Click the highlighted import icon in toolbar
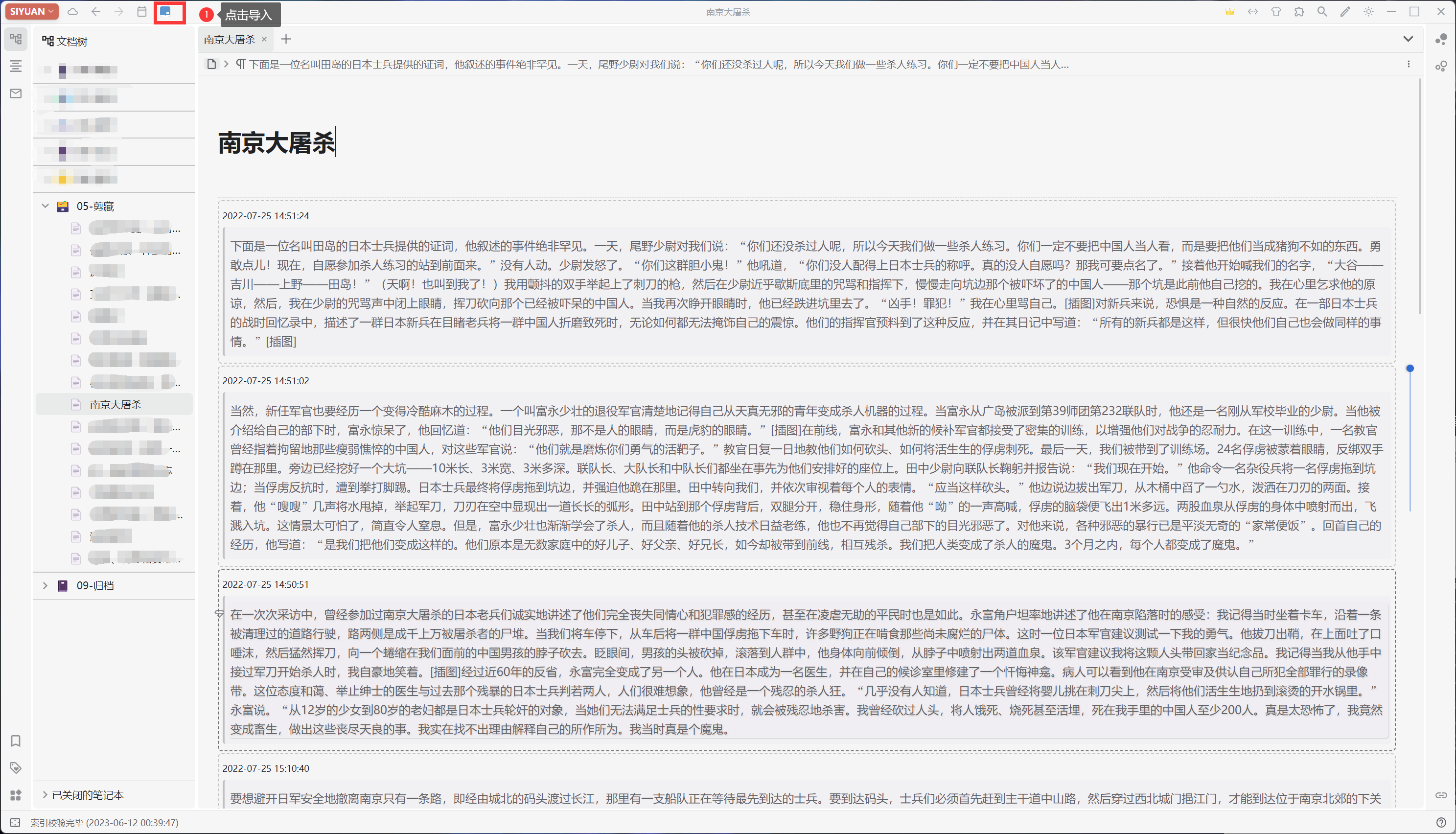 coord(166,12)
